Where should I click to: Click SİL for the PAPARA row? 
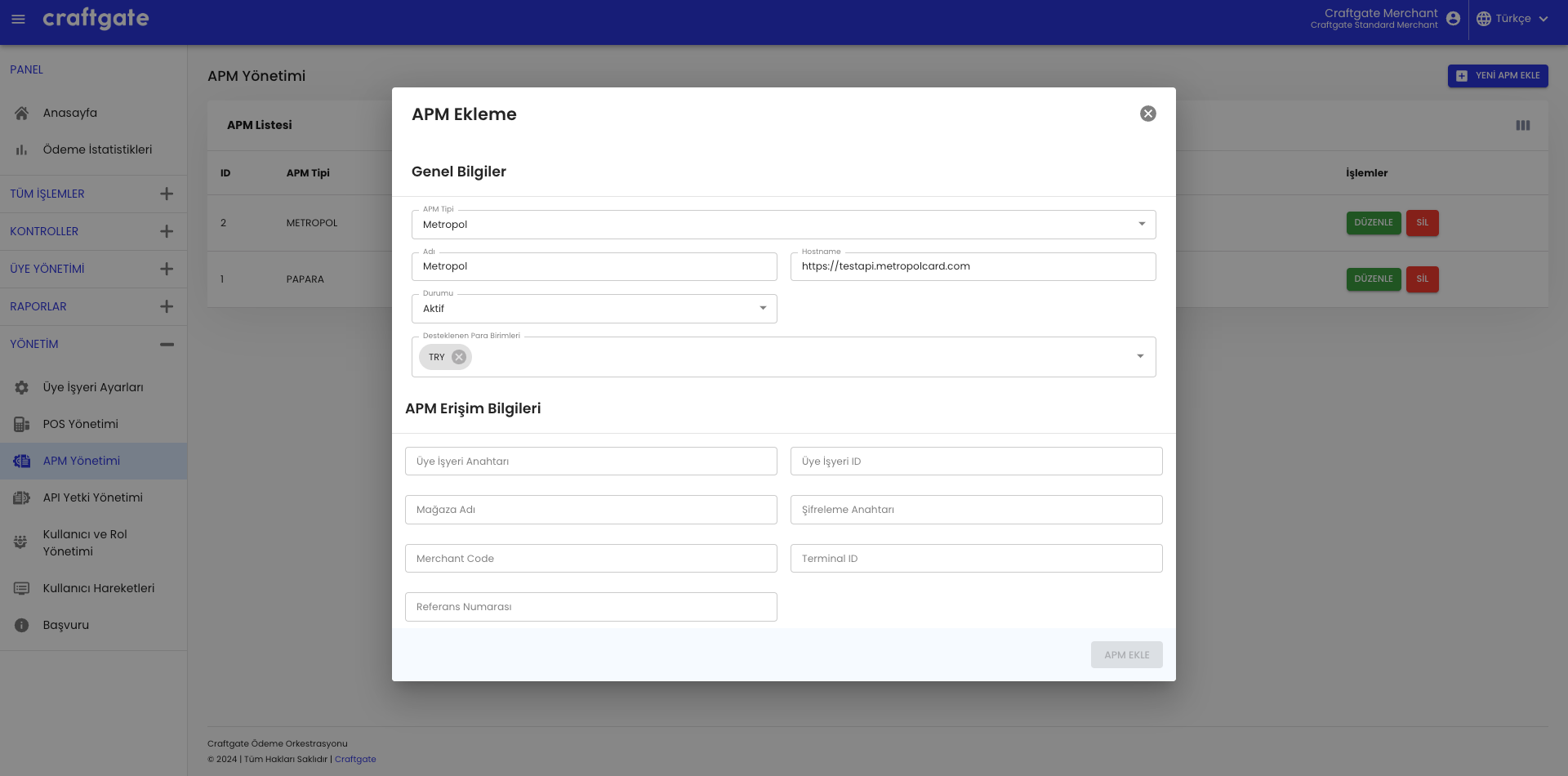1423,279
